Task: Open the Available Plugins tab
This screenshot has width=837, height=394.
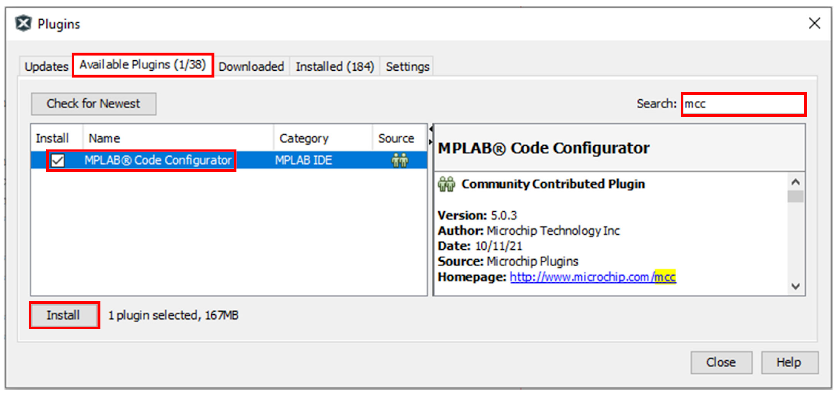Action: [143, 65]
